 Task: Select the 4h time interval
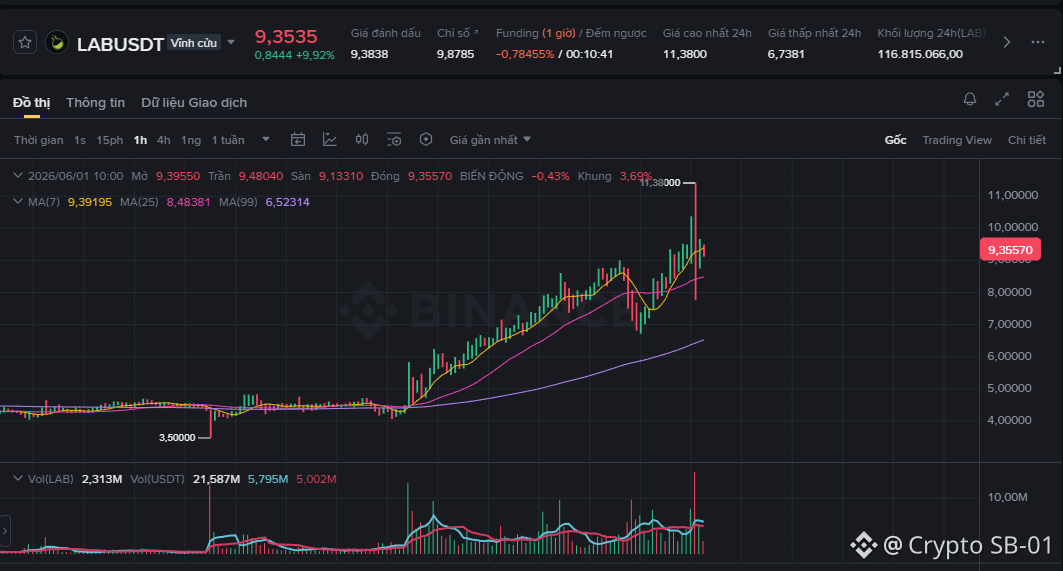[x=163, y=140]
